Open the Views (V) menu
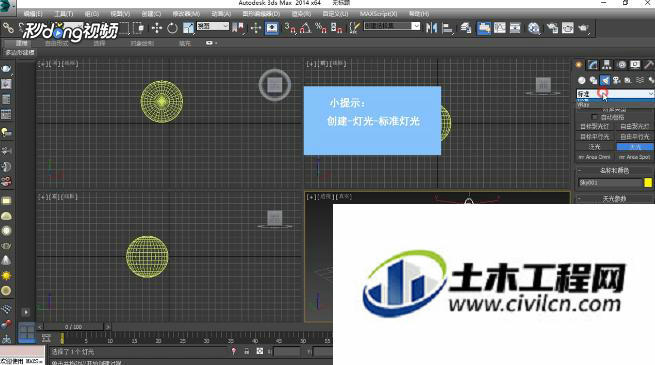Viewport: 655px width, 365px height. (120, 14)
